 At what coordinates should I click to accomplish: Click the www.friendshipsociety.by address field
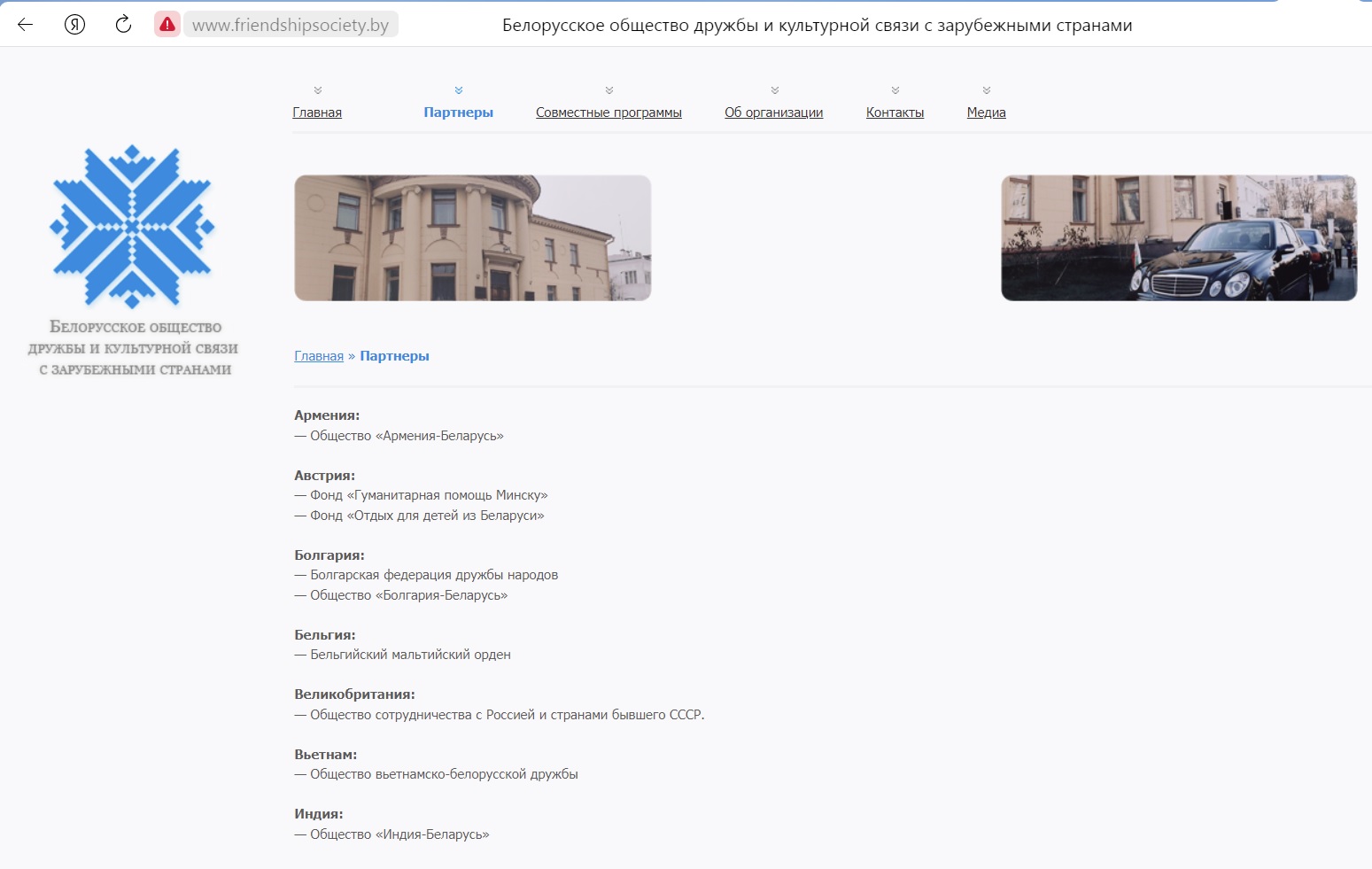(291, 25)
